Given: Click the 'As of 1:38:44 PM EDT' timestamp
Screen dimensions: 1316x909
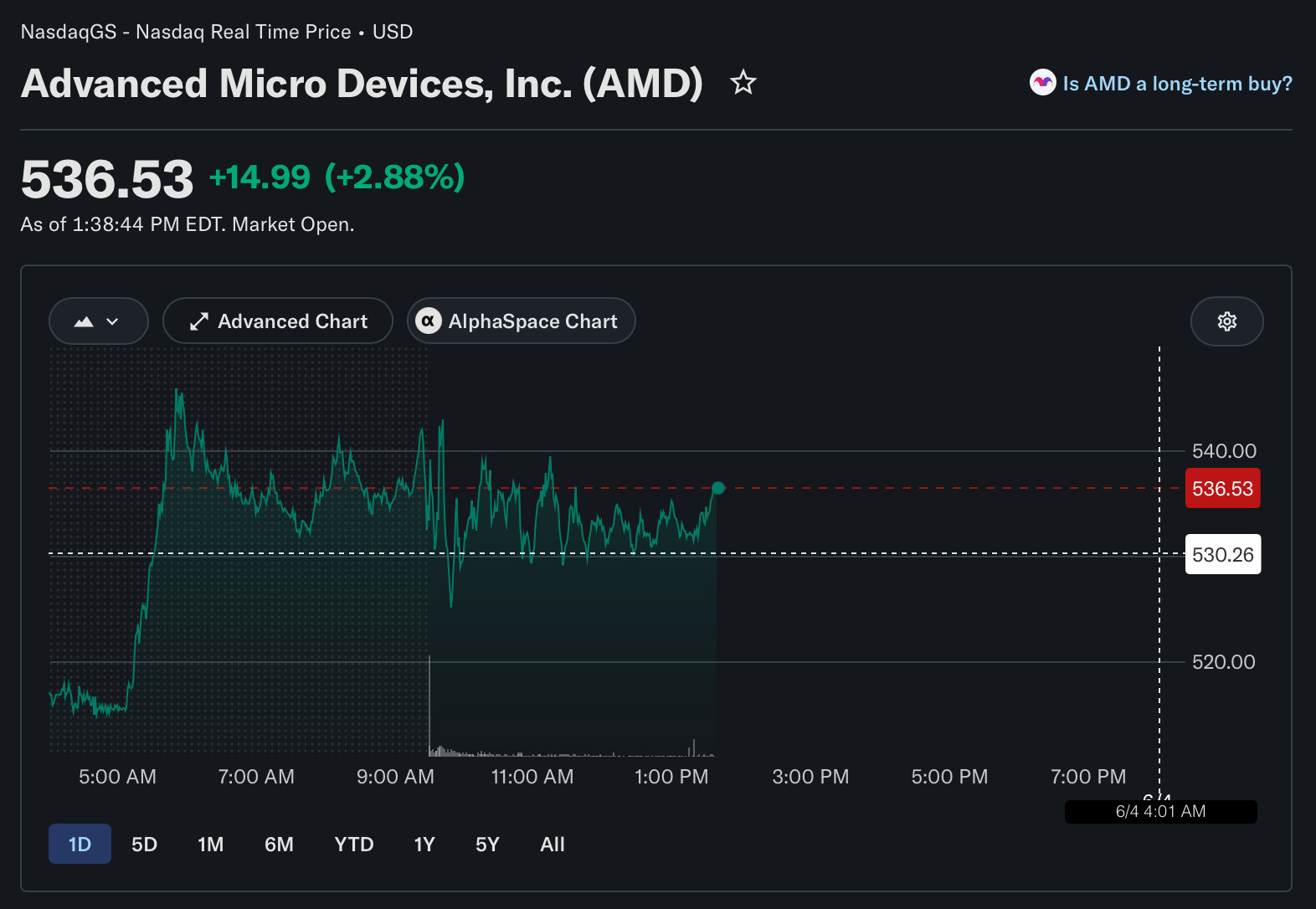Looking at the screenshot, I should [x=188, y=224].
